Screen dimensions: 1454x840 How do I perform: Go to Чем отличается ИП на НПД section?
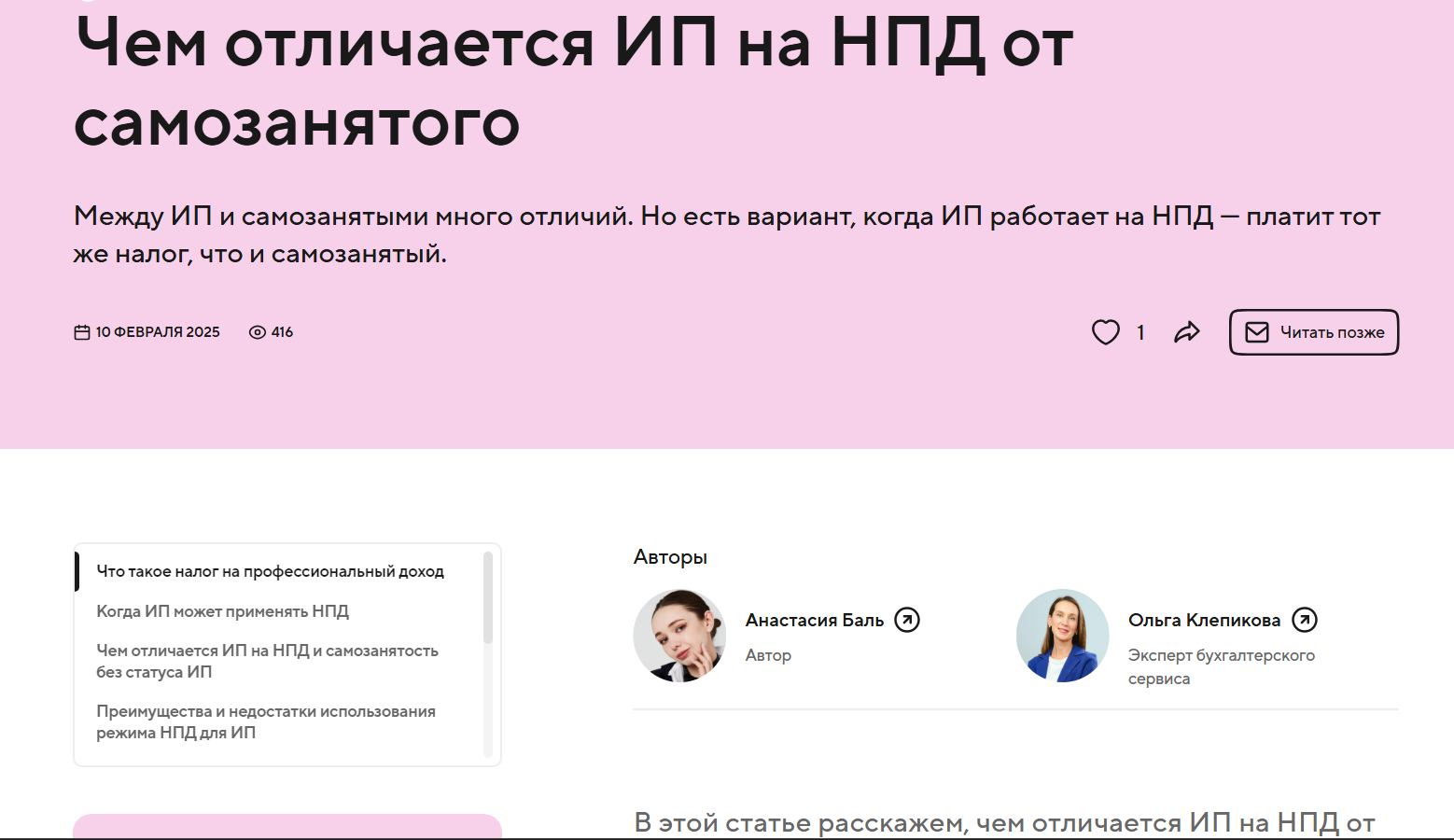268,661
